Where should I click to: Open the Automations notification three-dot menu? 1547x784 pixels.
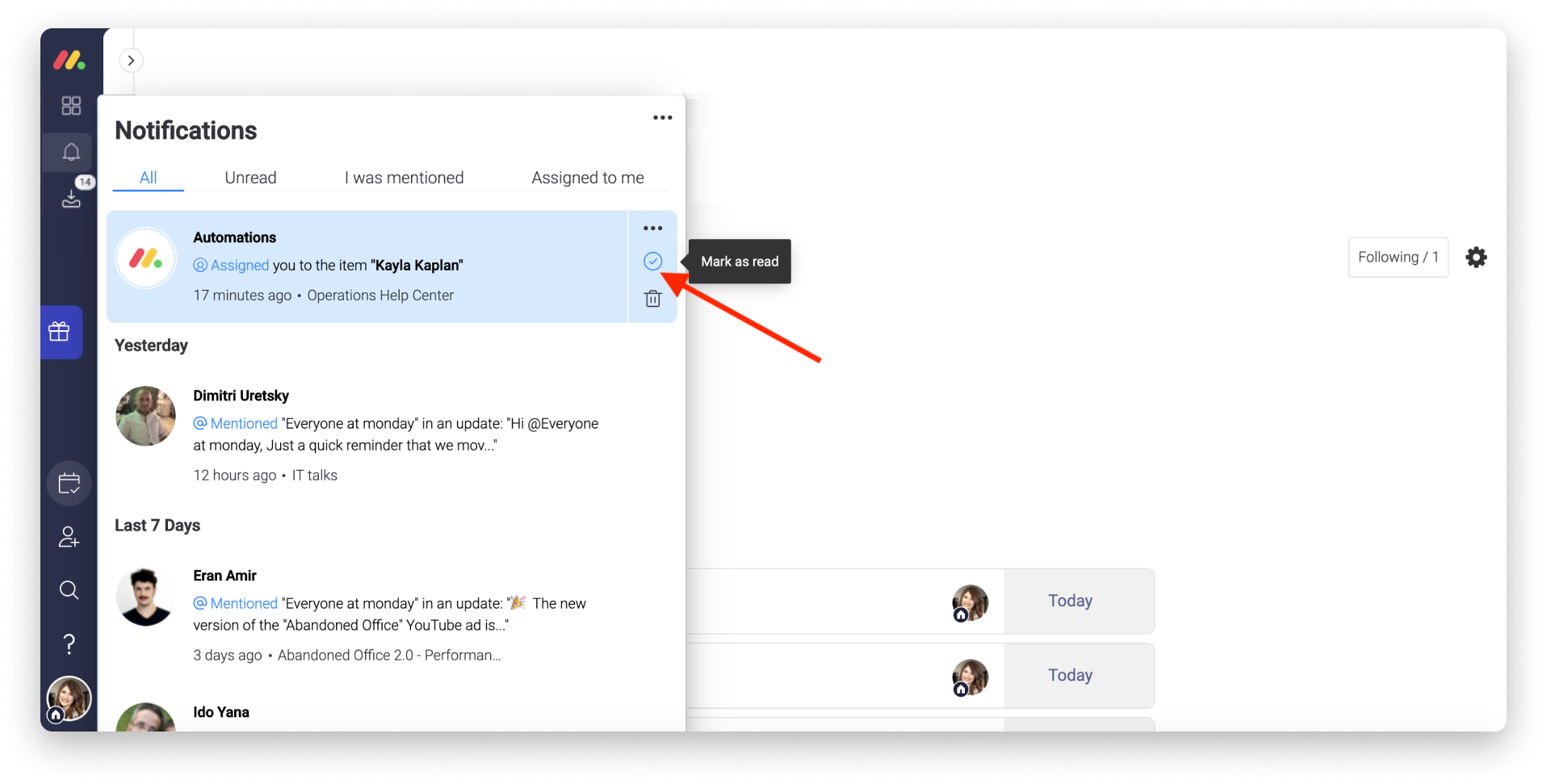[x=653, y=228]
